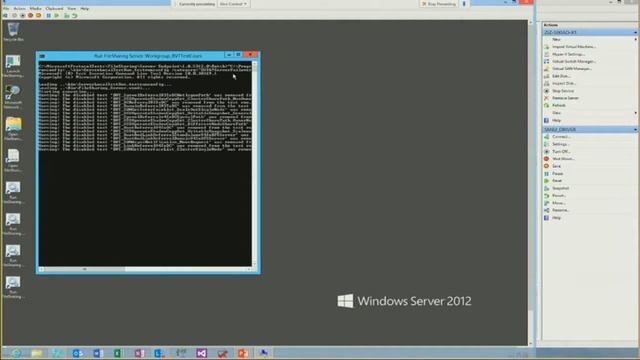640x360 pixels.
Task: Open Visual Studio from the taskbar
Action: coord(202,353)
